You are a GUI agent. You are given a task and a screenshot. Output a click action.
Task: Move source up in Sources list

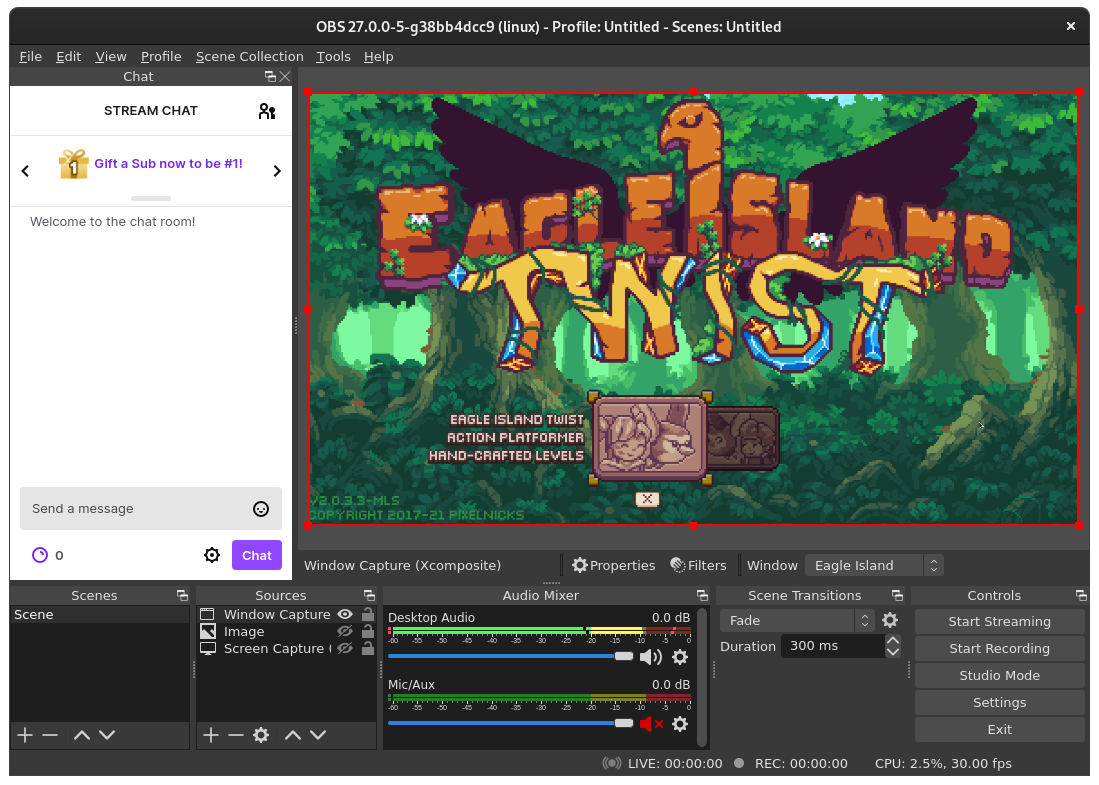click(x=293, y=735)
